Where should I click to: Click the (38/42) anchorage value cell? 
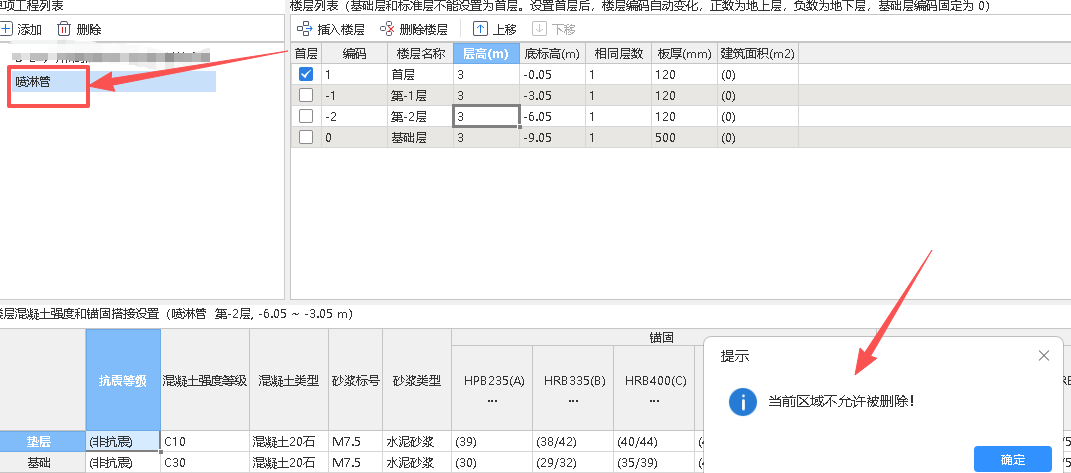572,441
